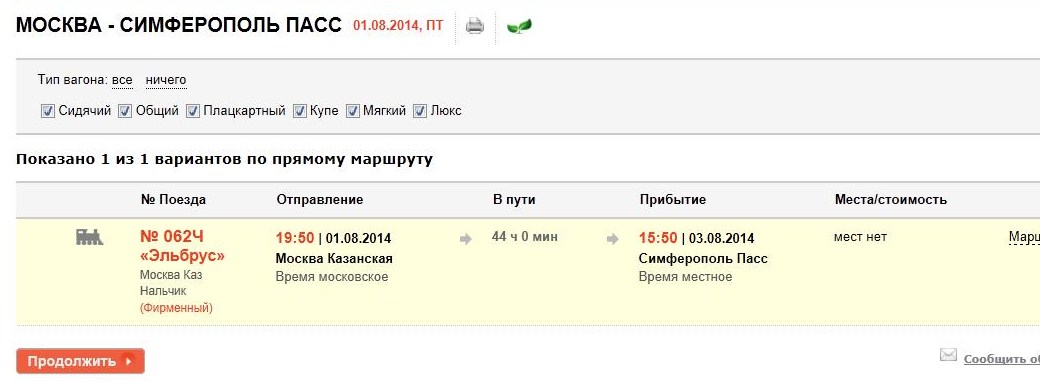Click arrow icon before arrival time
The height and width of the screenshot is (382, 1040).
[612, 239]
